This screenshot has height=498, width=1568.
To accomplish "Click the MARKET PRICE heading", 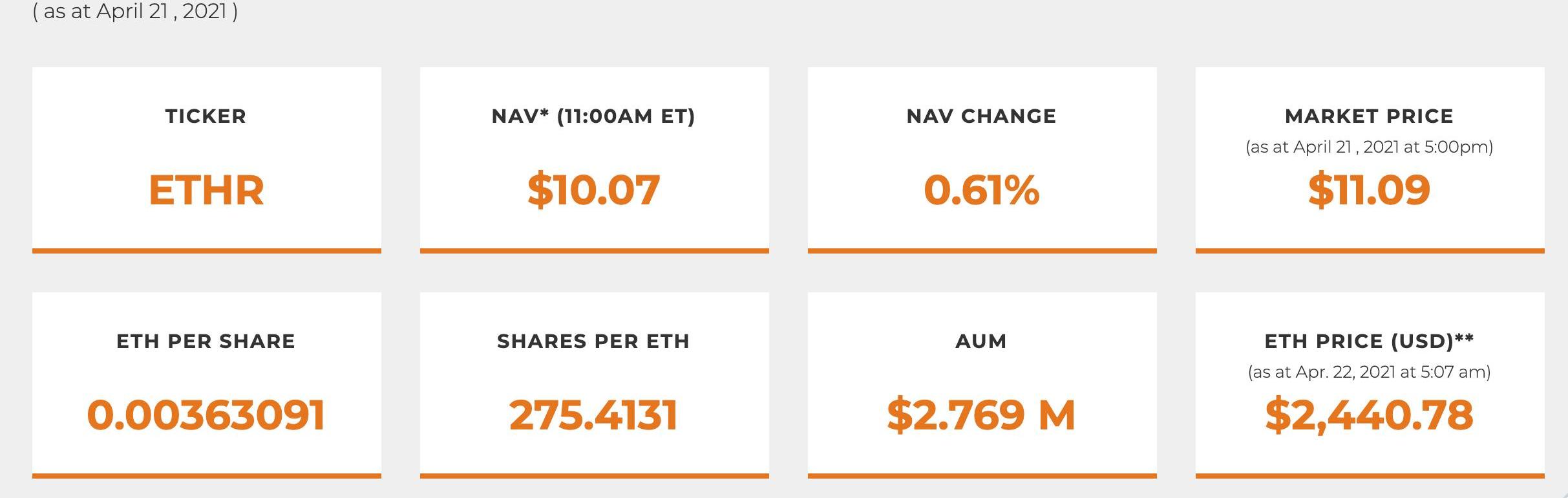I will (x=1369, y=116).
